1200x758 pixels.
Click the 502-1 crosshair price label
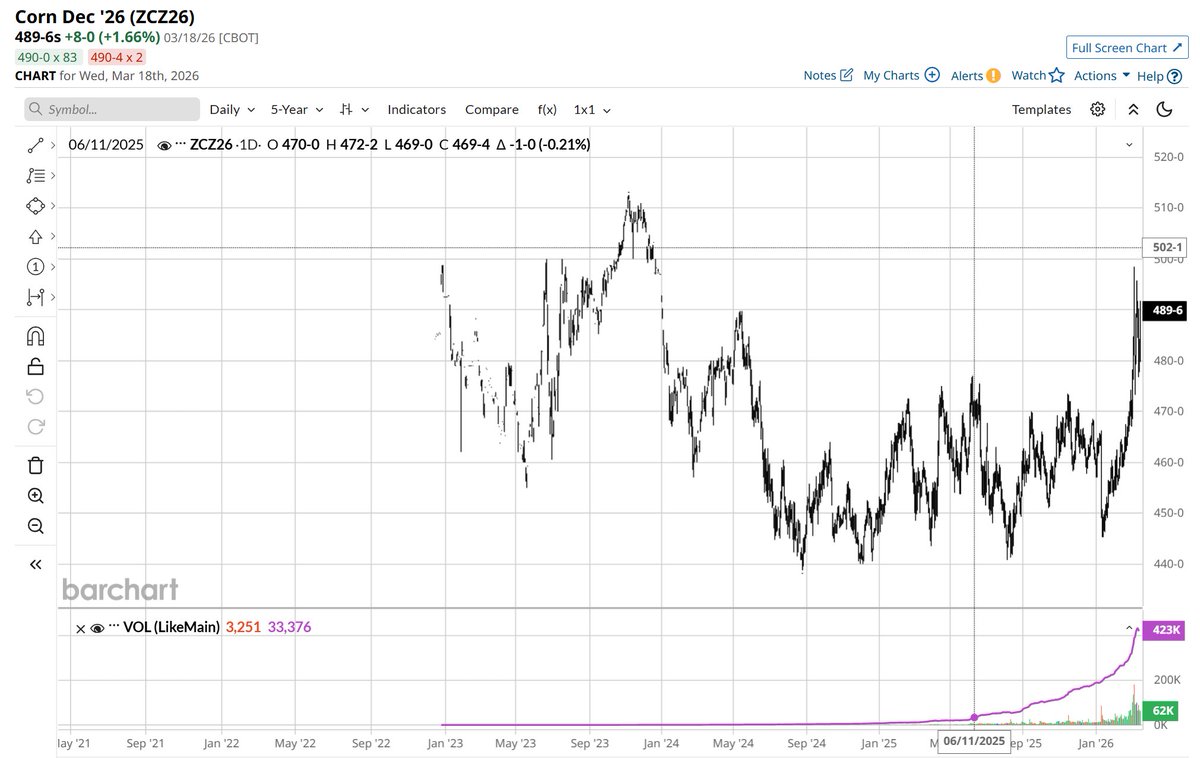(1164, 247)
